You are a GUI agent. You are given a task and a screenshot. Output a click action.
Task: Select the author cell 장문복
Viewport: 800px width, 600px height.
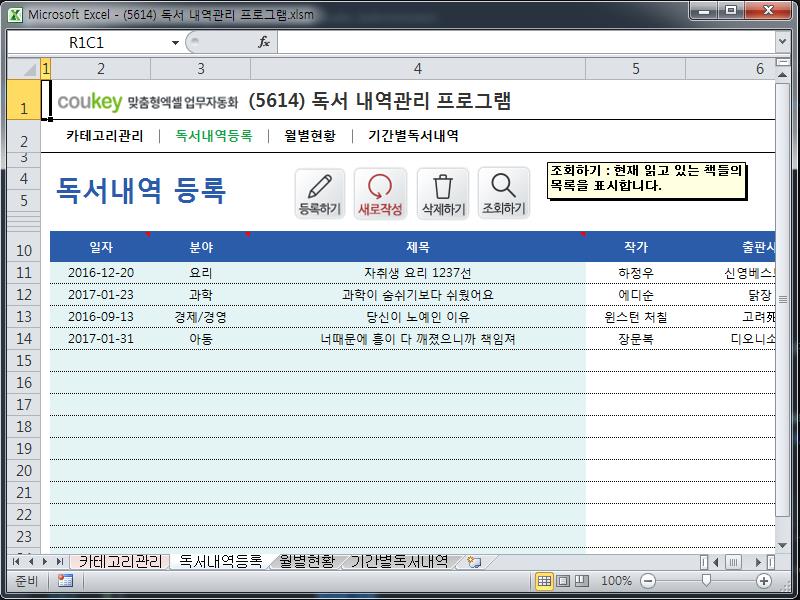(x=636, y=339)
